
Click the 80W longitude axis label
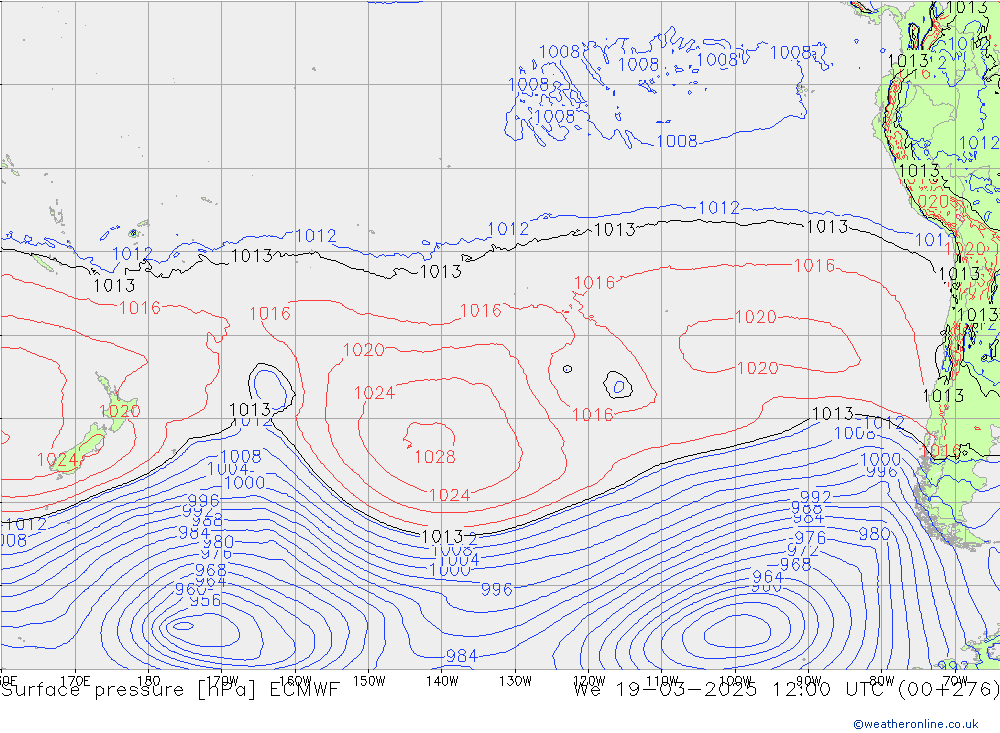(x=882, y=681)
